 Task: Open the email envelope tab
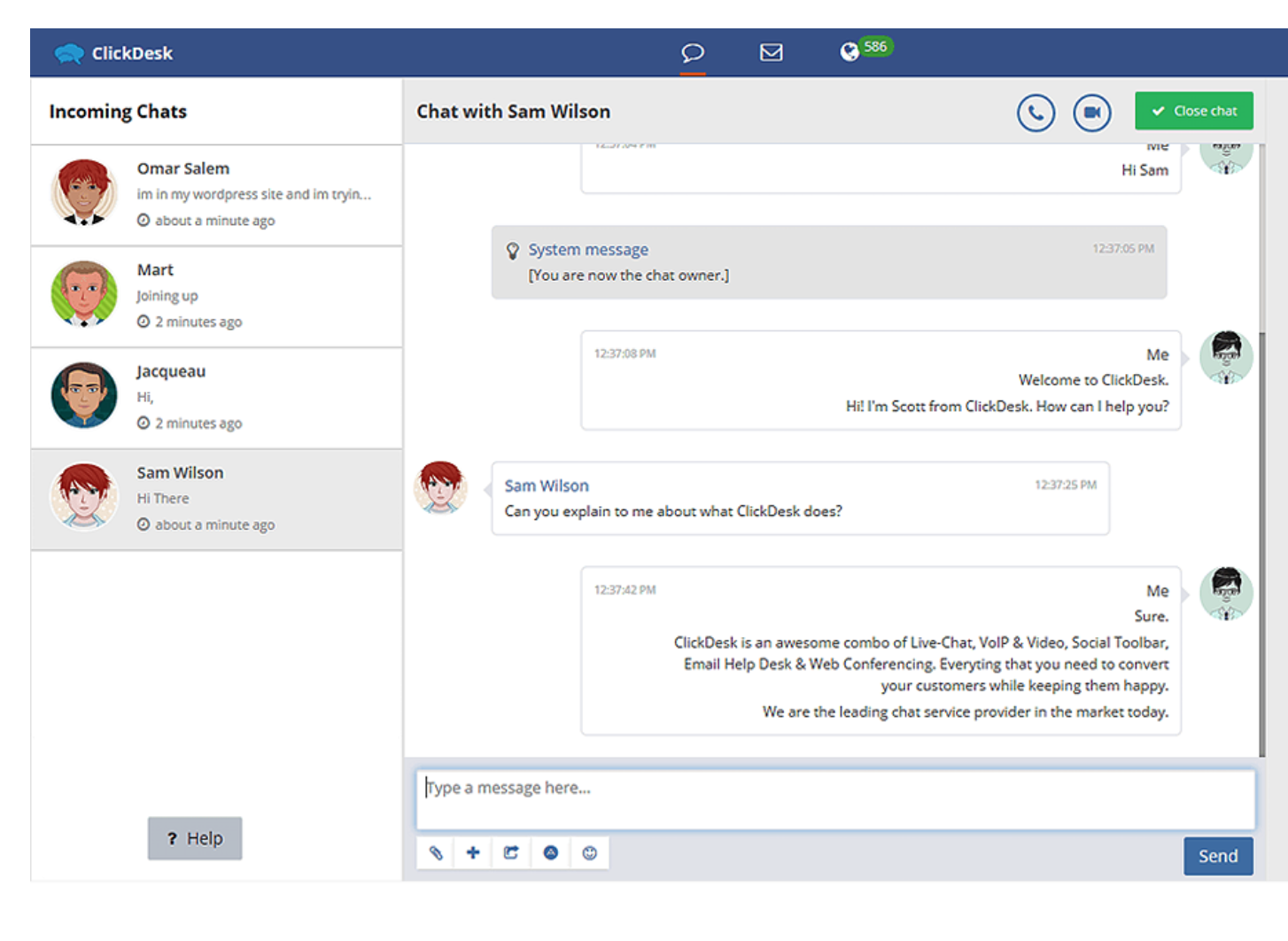point(772,52)
